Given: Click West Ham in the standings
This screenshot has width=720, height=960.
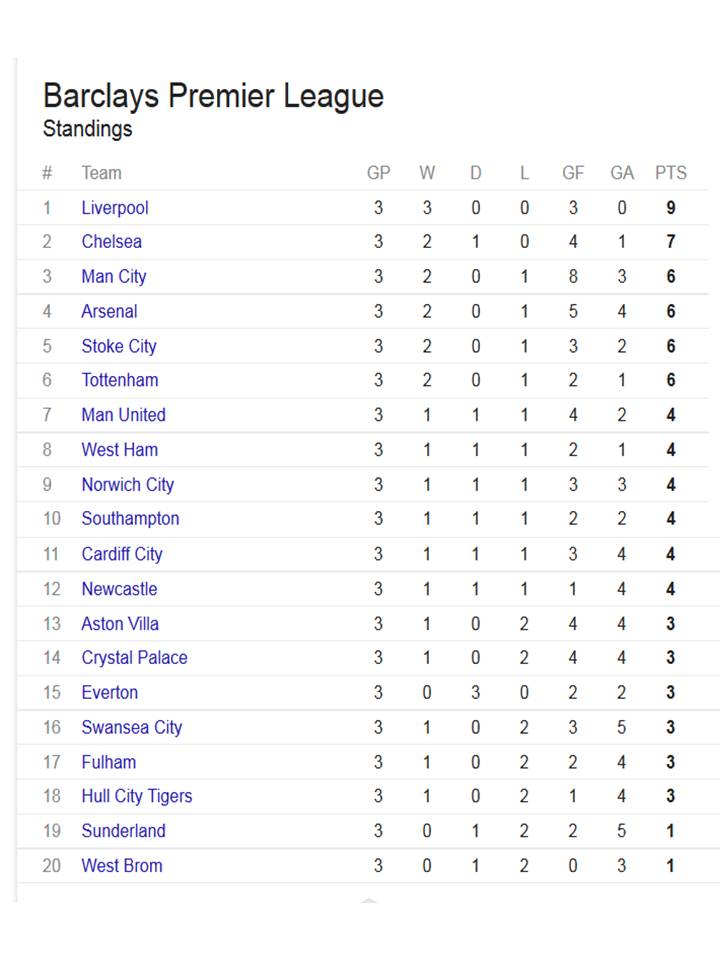Looking at the screenshot, I should (x=120, y=450).
